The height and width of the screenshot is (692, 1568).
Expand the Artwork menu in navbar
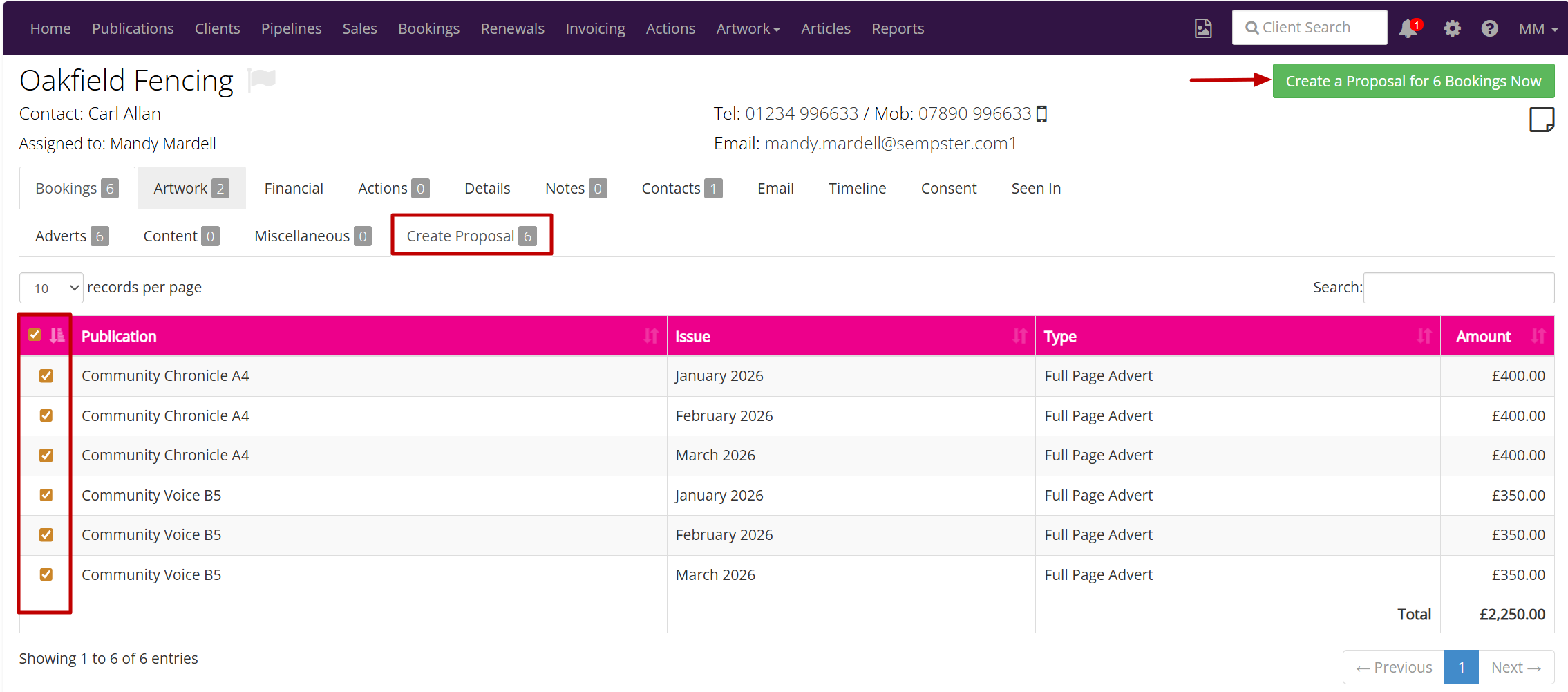748,28
